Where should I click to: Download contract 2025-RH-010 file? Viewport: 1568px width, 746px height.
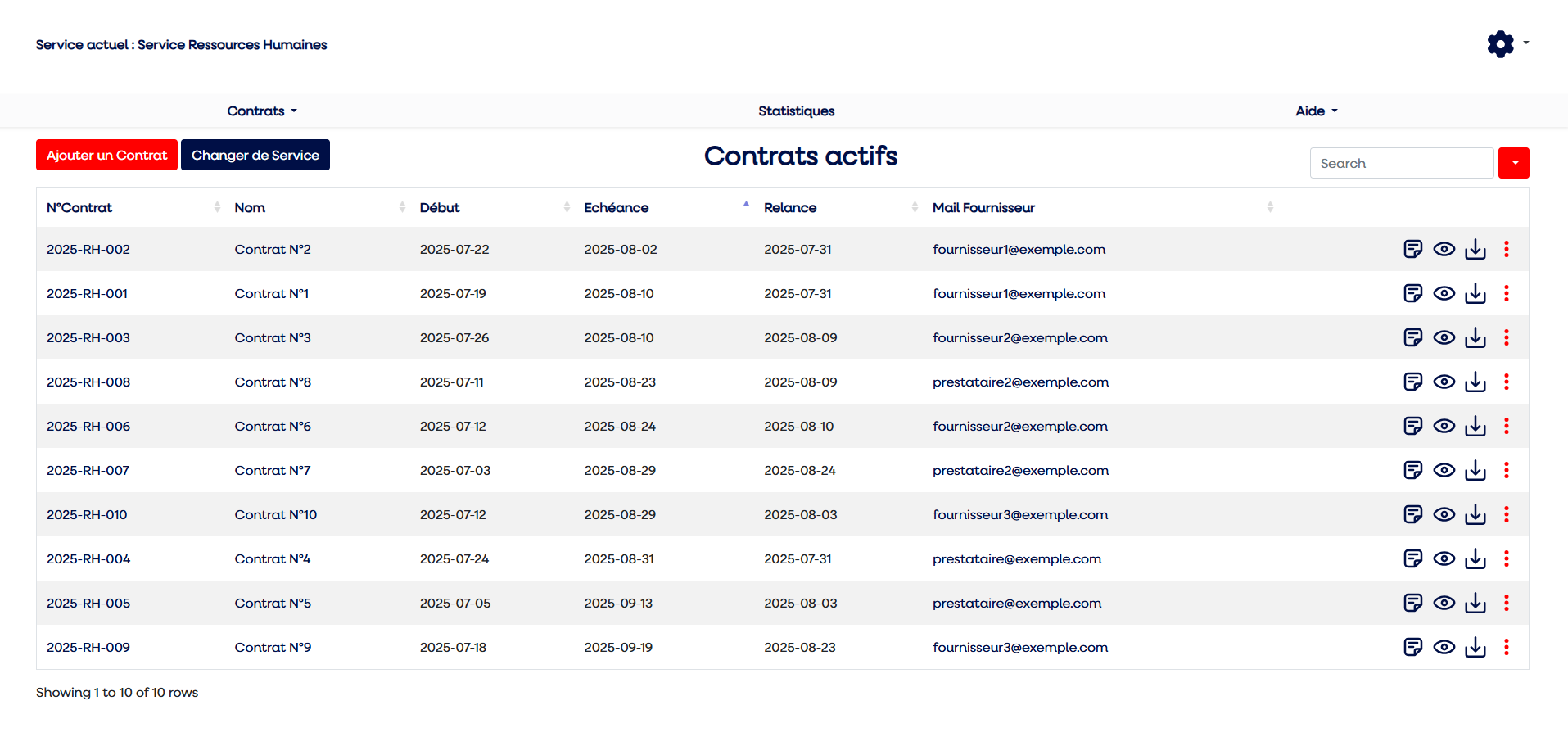tap(1475, 514)
